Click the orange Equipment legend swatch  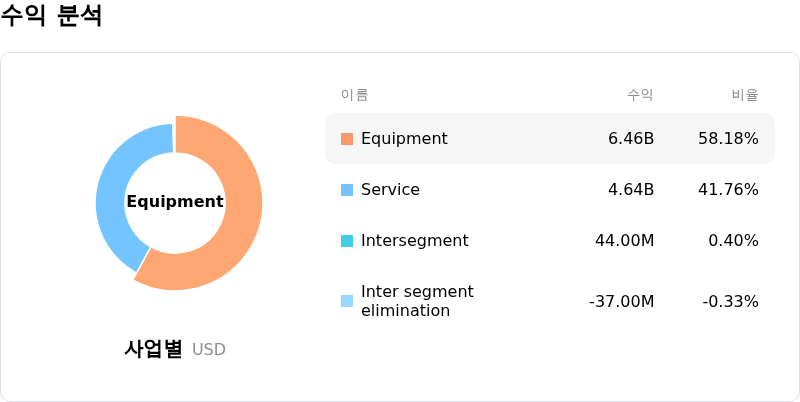(x=347, y=139)
